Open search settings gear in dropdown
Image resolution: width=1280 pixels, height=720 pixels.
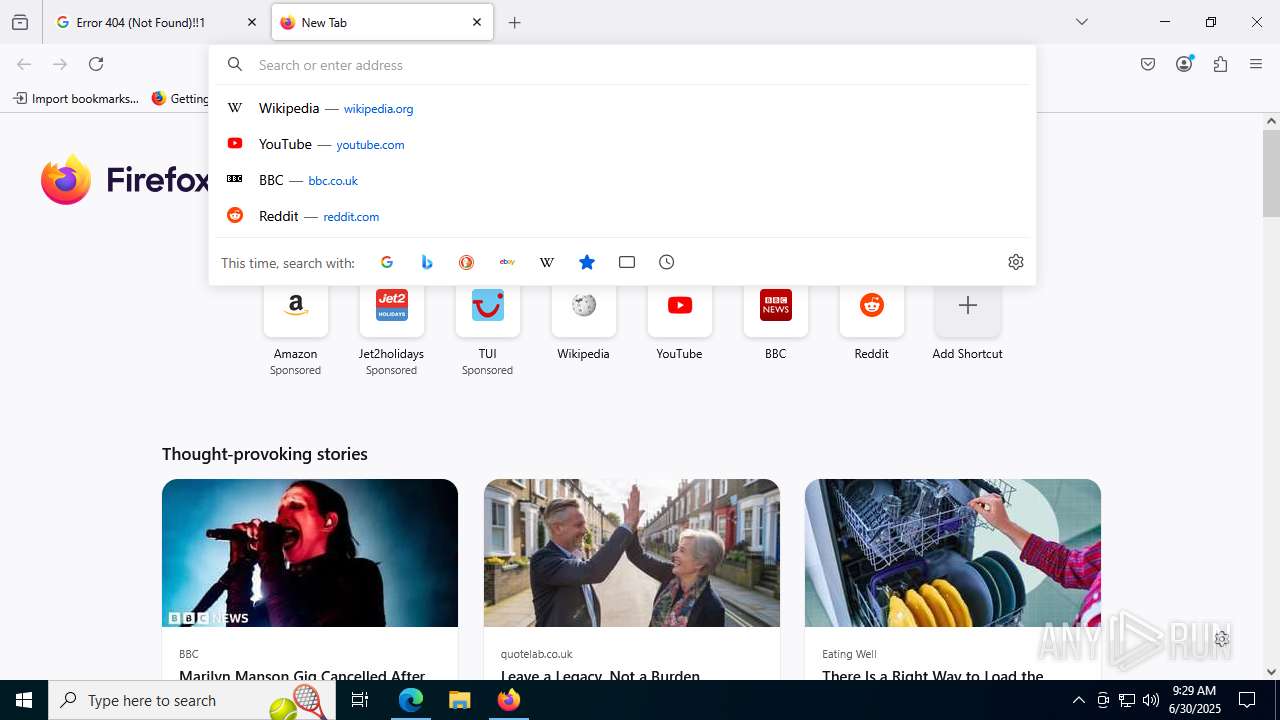[1016, 262]
